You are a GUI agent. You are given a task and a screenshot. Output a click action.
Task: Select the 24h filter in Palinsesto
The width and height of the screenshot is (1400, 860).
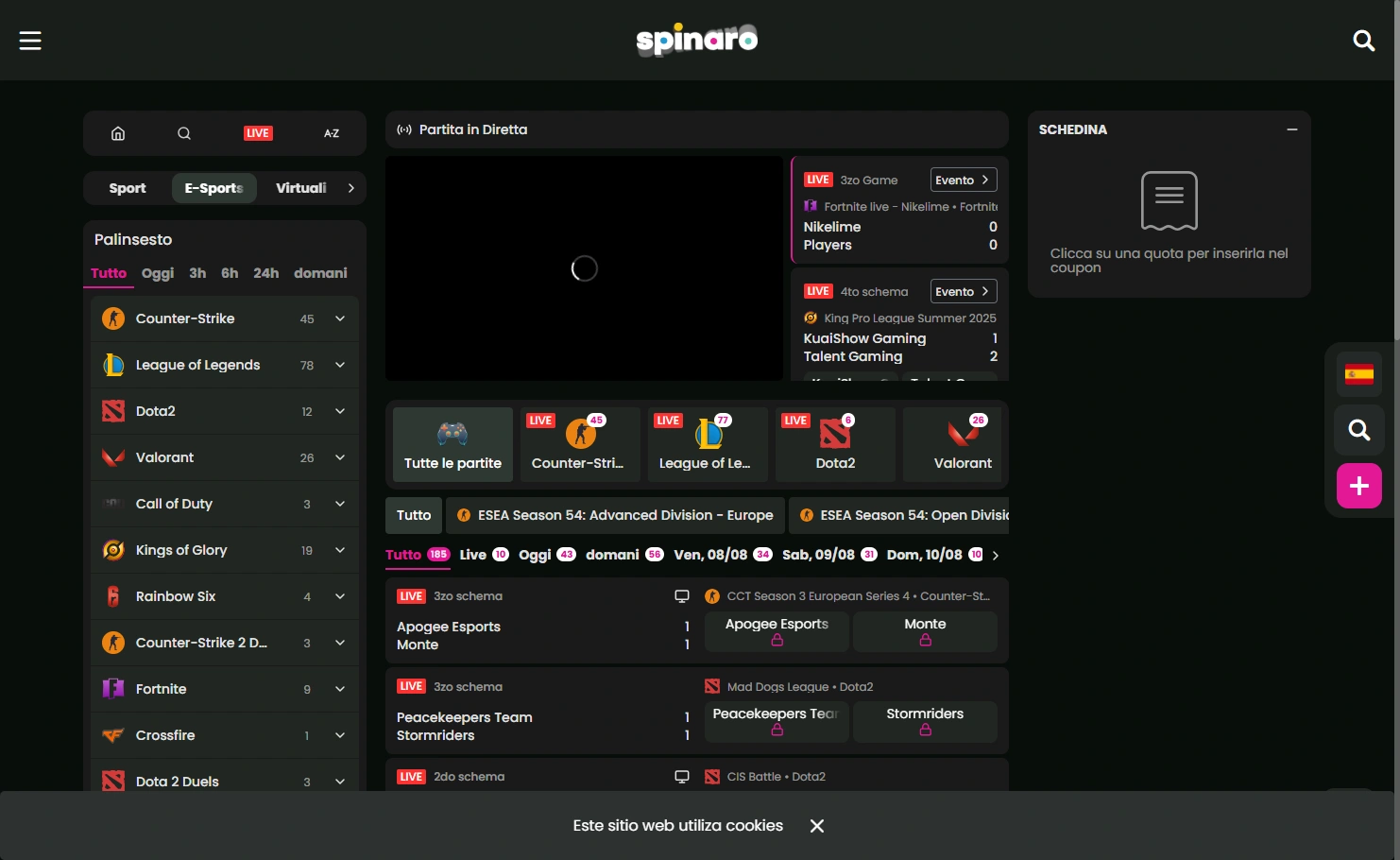pyautogui.click(x=265, y=273)
